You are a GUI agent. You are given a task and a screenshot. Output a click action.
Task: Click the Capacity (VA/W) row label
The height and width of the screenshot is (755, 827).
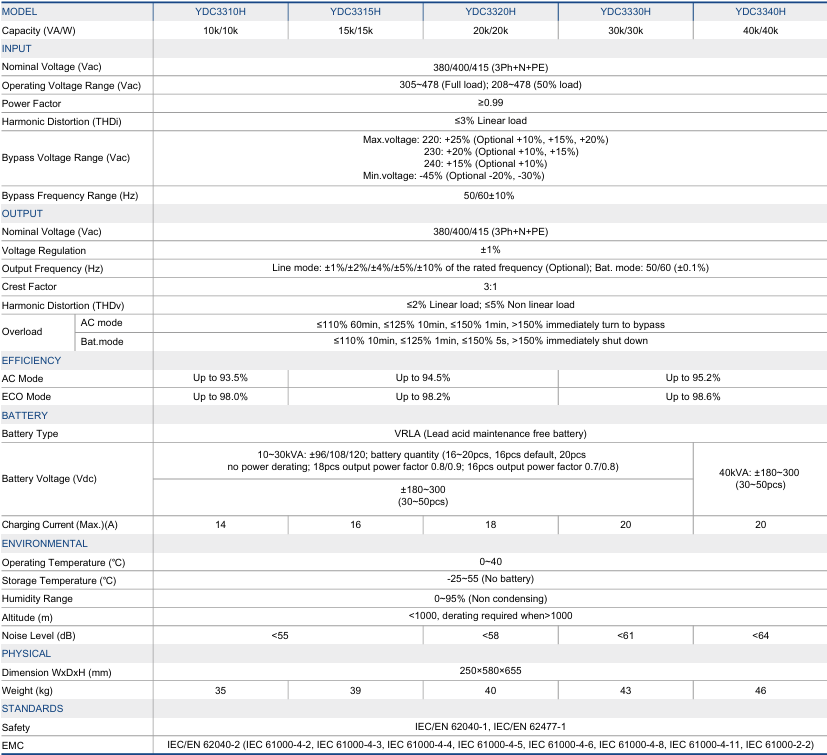point(39,31)
